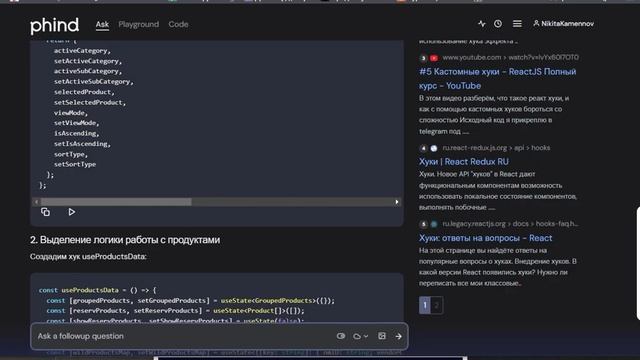This screenshot has height=360, width=640.
Task: Go to sources page 2
Action: [436, 305]
